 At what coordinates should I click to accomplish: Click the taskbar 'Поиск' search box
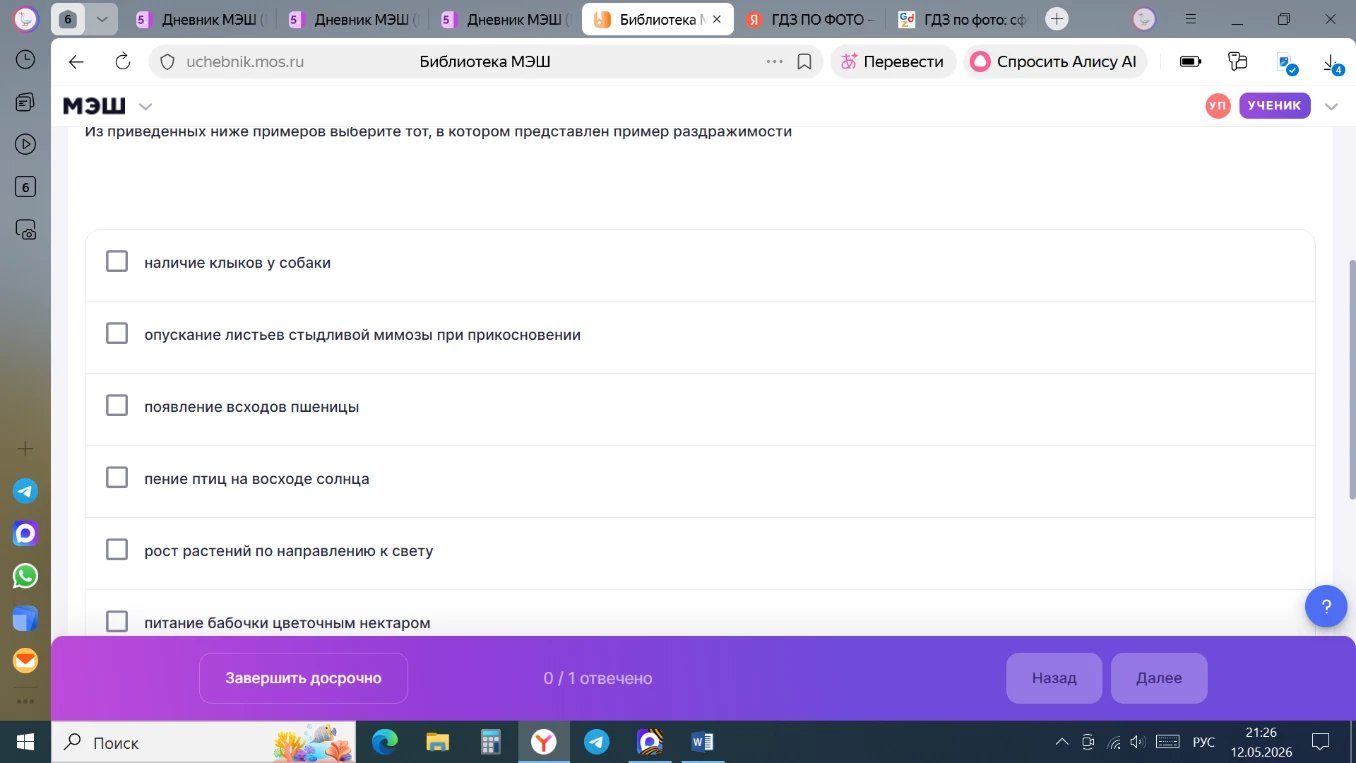click(x=203, y=742)
